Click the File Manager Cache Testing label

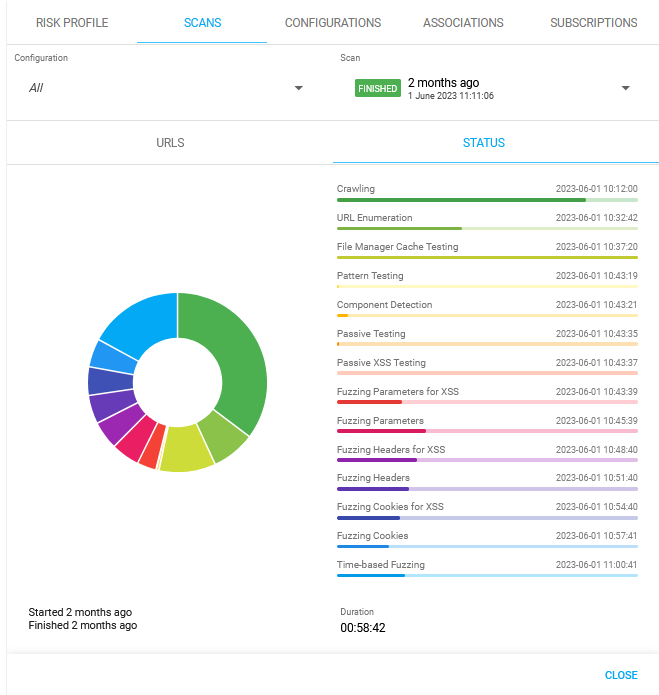point(397,246)
